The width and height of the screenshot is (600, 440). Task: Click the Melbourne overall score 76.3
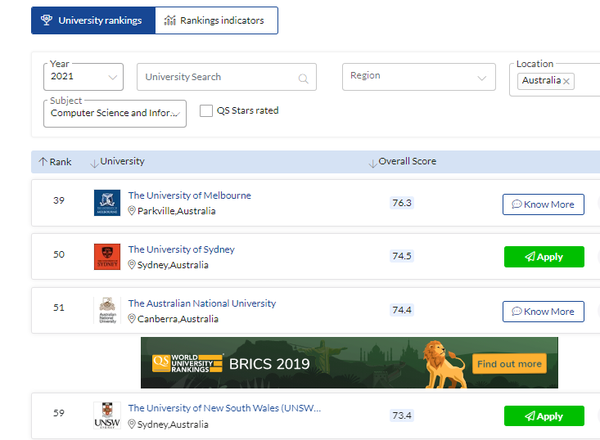click(x=402, y=203)
